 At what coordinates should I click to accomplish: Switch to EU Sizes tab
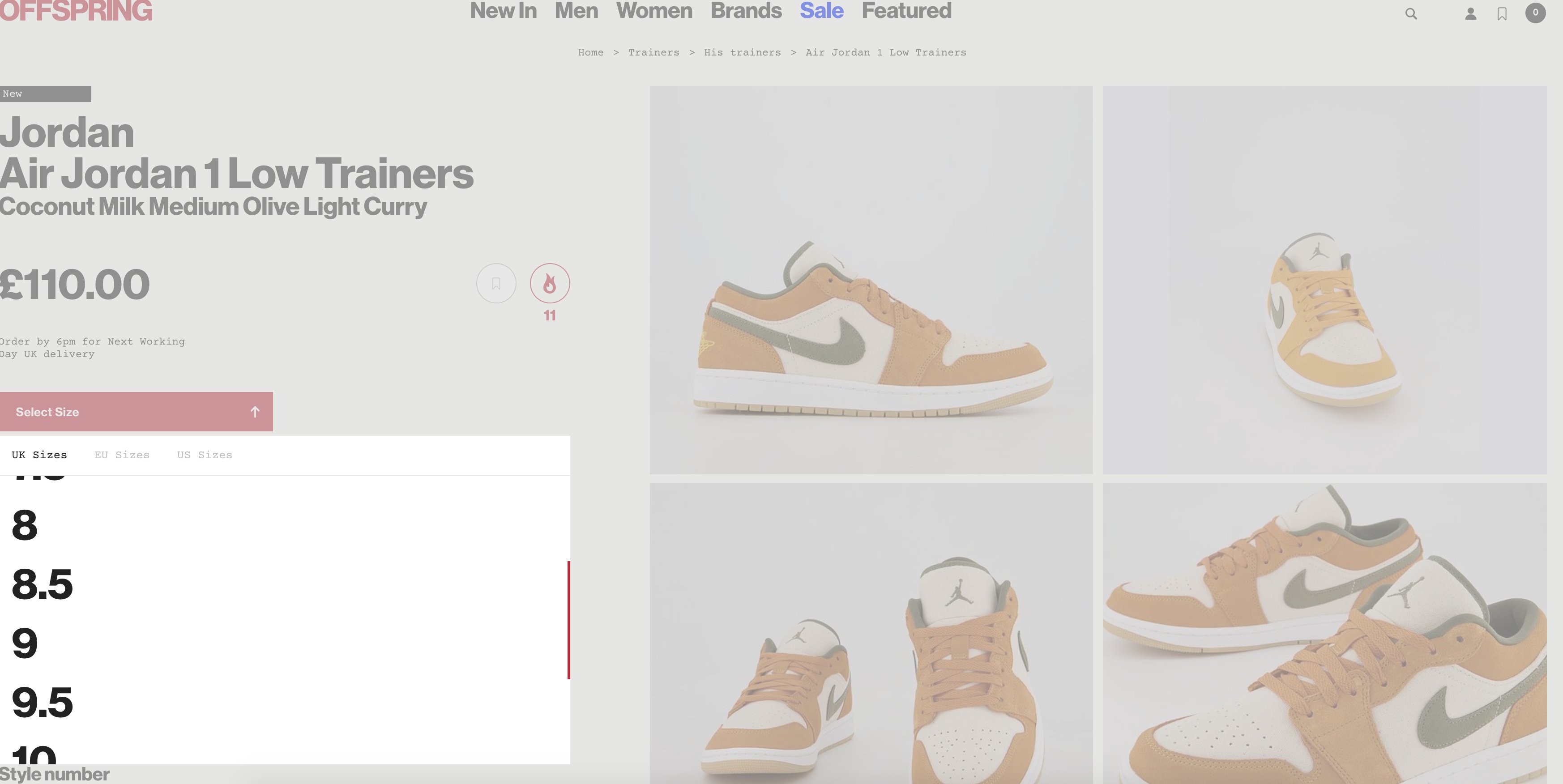pos(122,455)
